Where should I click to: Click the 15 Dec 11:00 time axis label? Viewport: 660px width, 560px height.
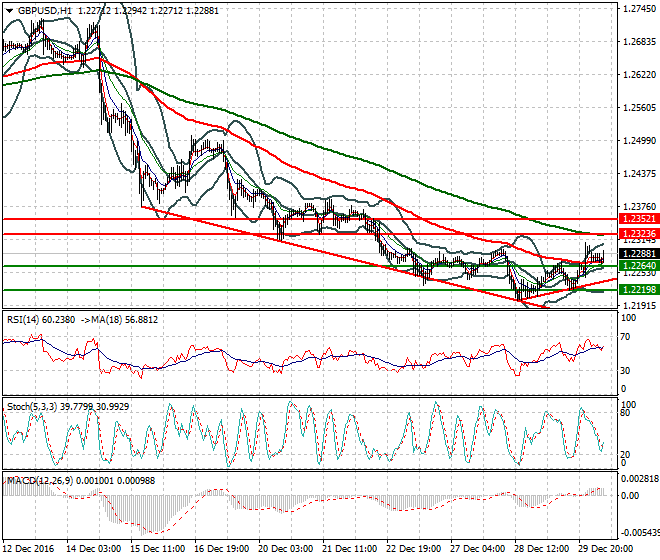pos(157,549)
